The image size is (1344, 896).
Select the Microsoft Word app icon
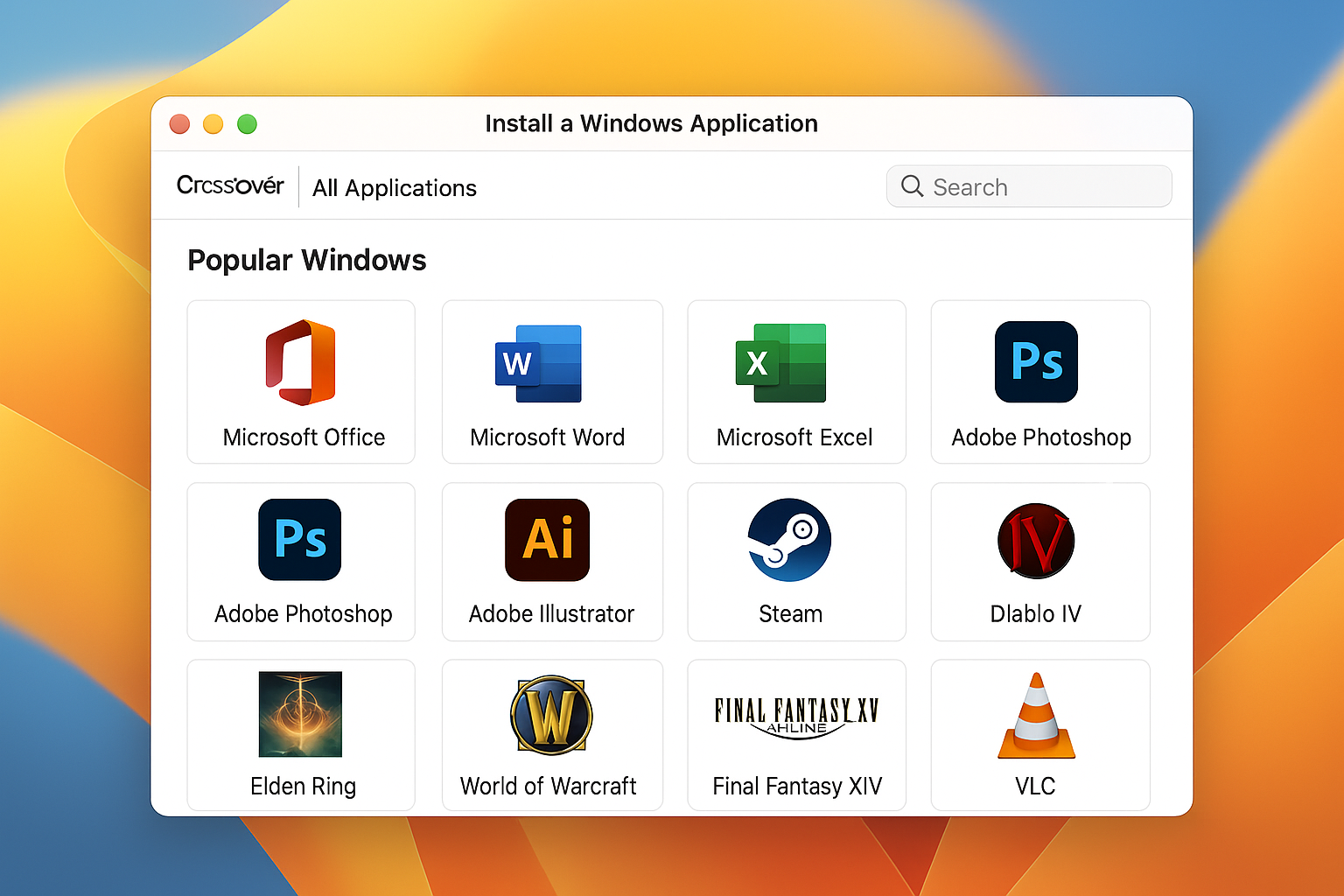[x=538, y=363]
